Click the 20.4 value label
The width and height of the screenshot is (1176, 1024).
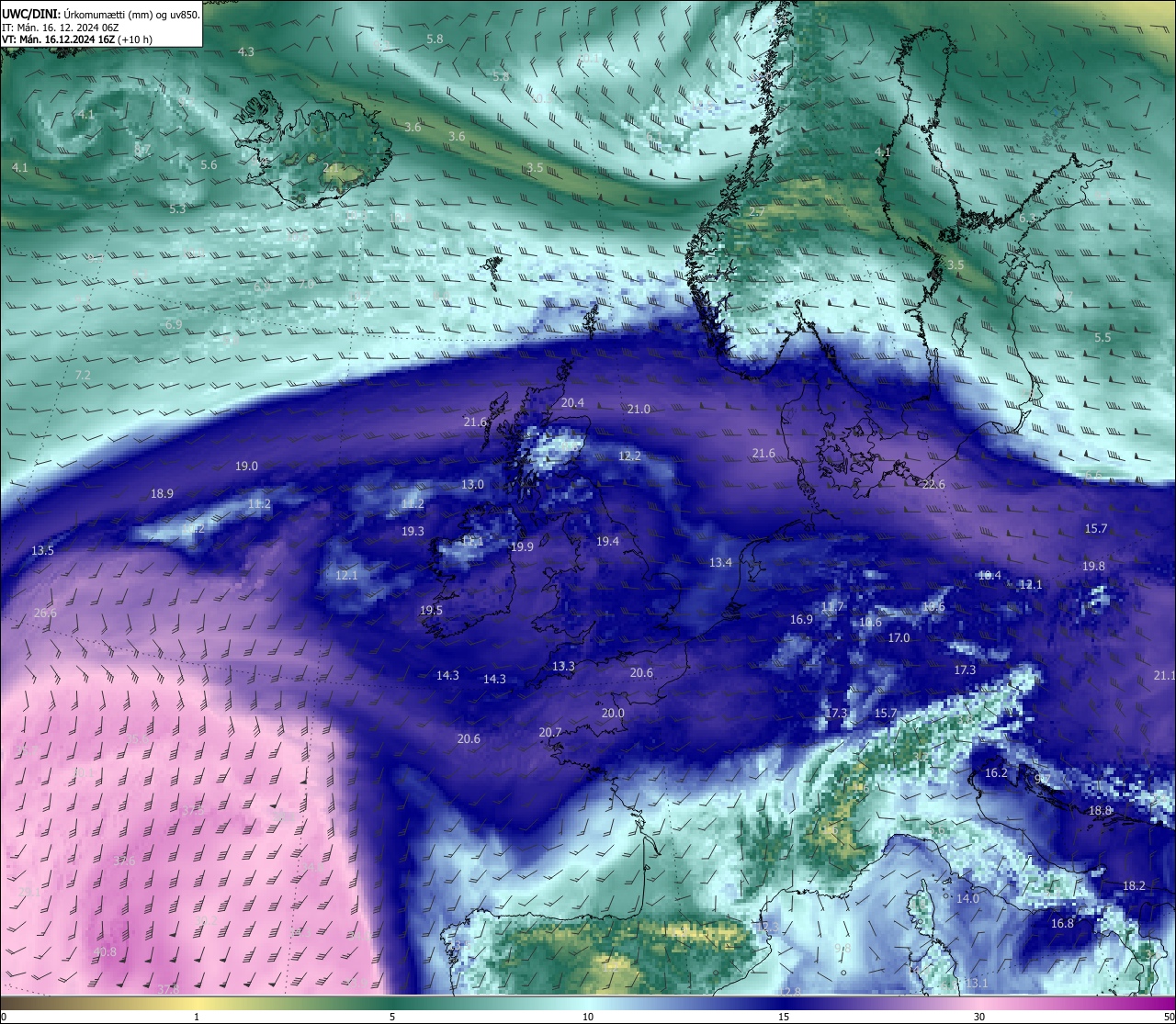pyautogui.click(x=572, y=403)
